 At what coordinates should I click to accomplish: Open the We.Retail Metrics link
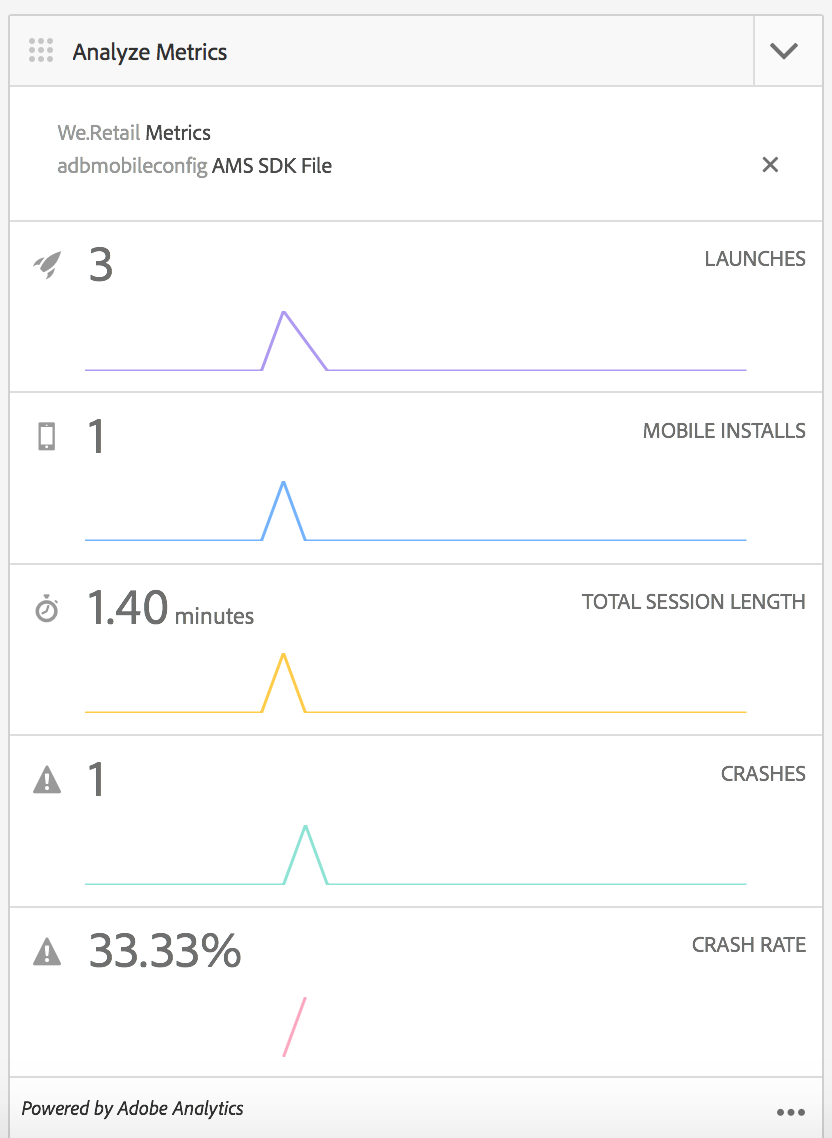[134, 133]
